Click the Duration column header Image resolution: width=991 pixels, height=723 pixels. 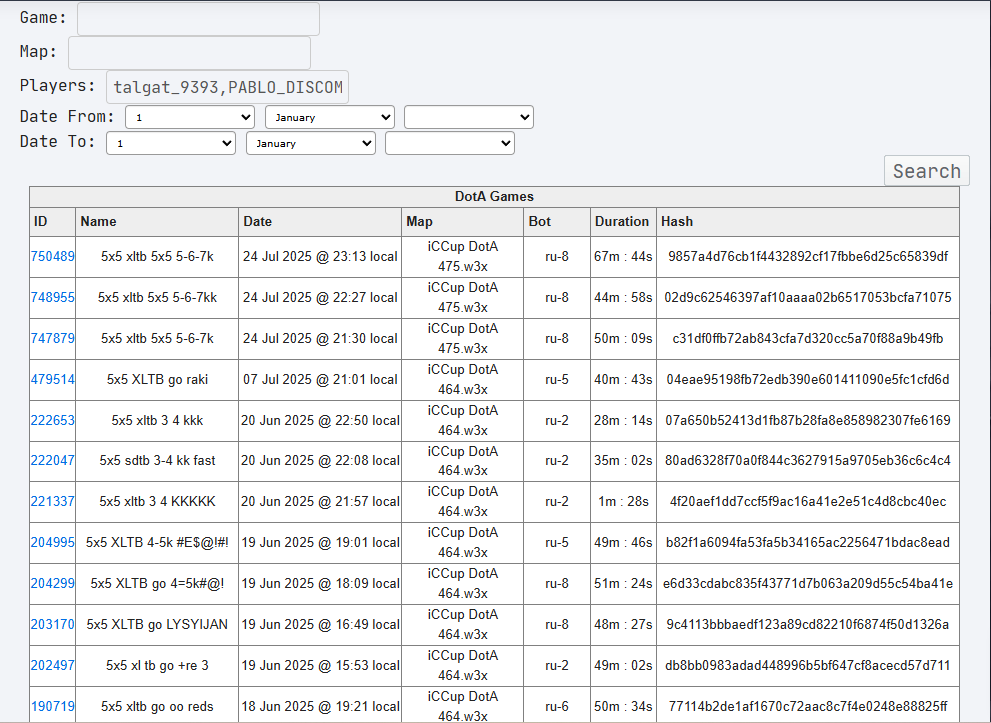pos(623,222)
